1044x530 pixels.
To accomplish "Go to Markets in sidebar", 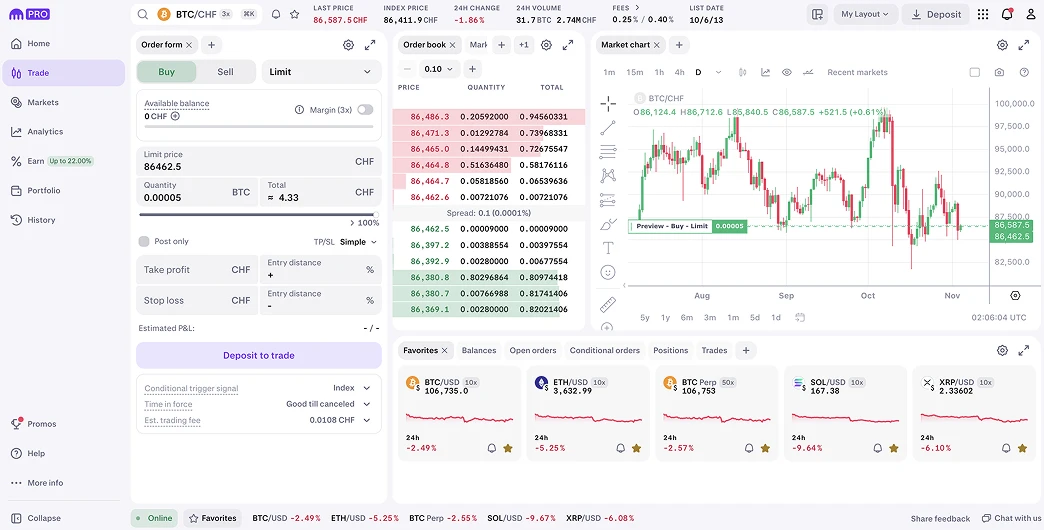I will click(63, 103).
